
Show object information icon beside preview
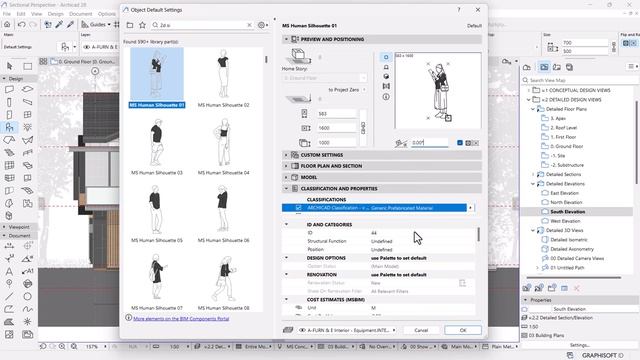[x=386, y=97]
